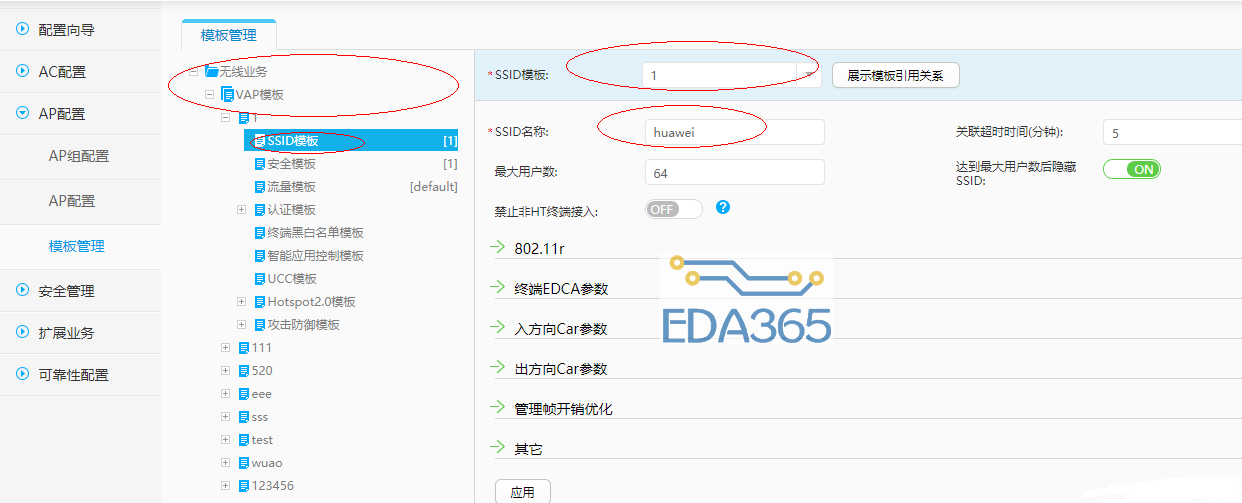
Task: Click the AP配置 collapse circle icon
Action: pos(22,113)
